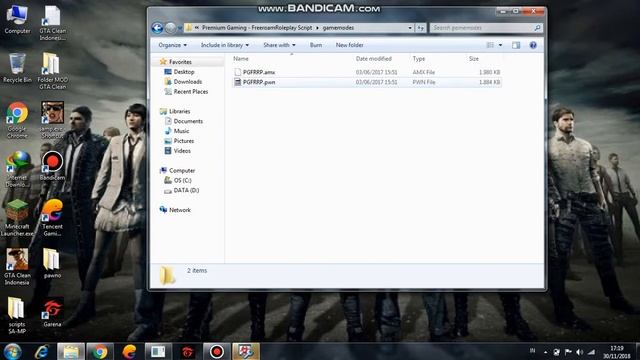Select Libraries in navigation pane
The height and width of the screenshot is (360, 640).
180,111
